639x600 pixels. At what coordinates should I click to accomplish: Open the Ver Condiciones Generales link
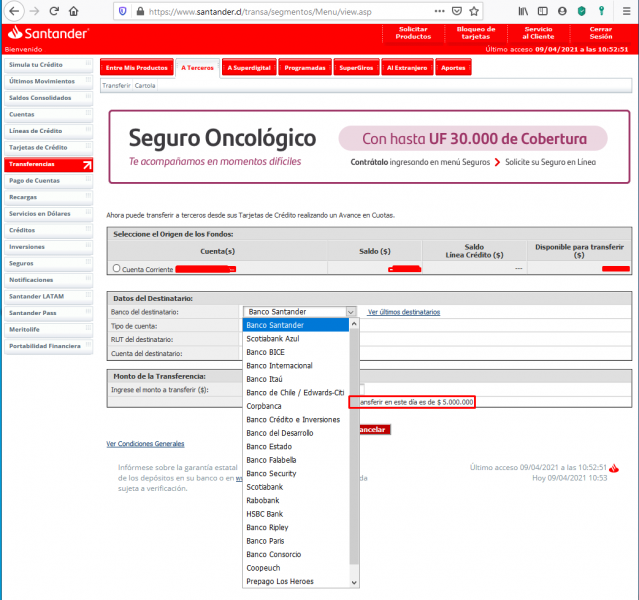(145, 443)
